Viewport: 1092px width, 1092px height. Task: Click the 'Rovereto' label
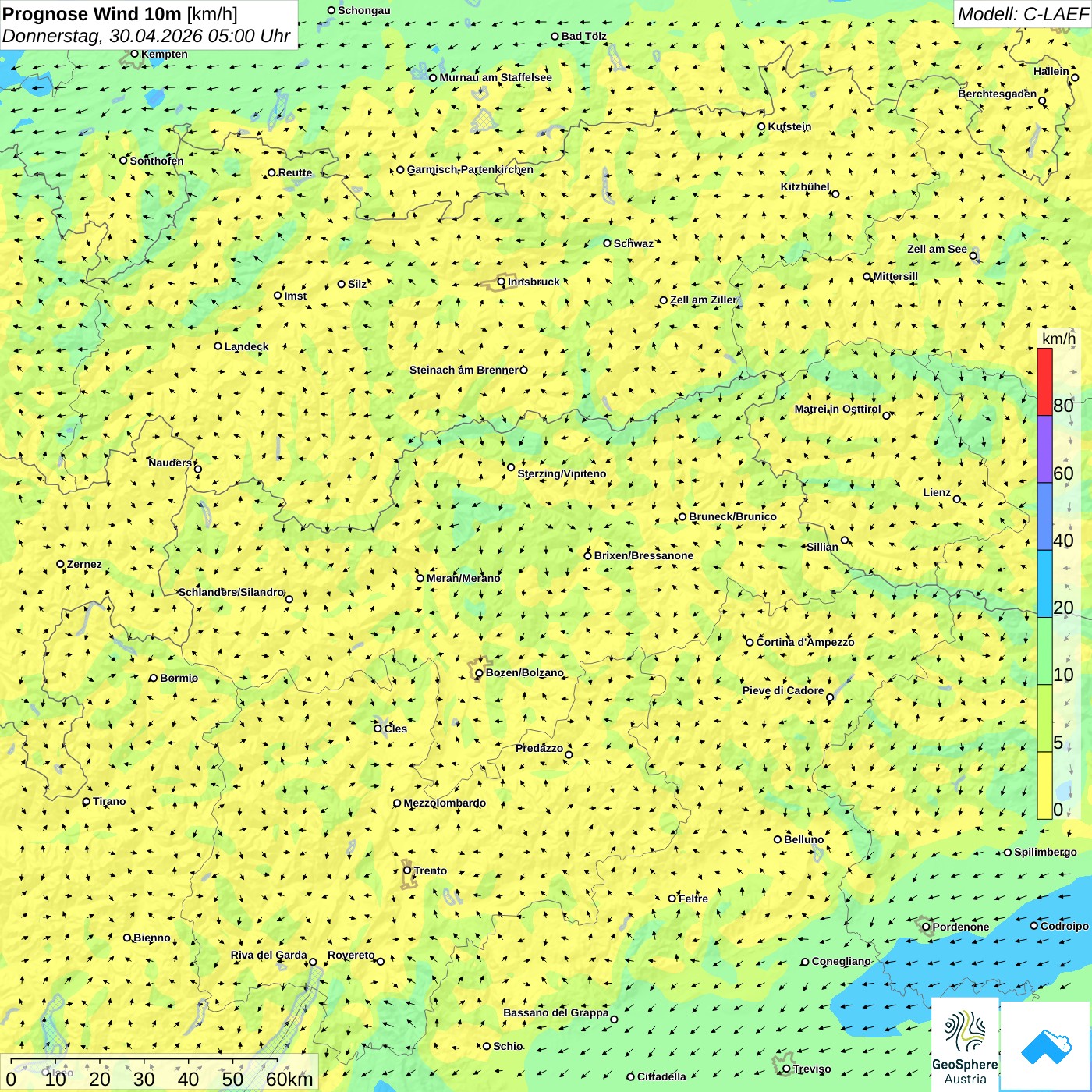351,955
